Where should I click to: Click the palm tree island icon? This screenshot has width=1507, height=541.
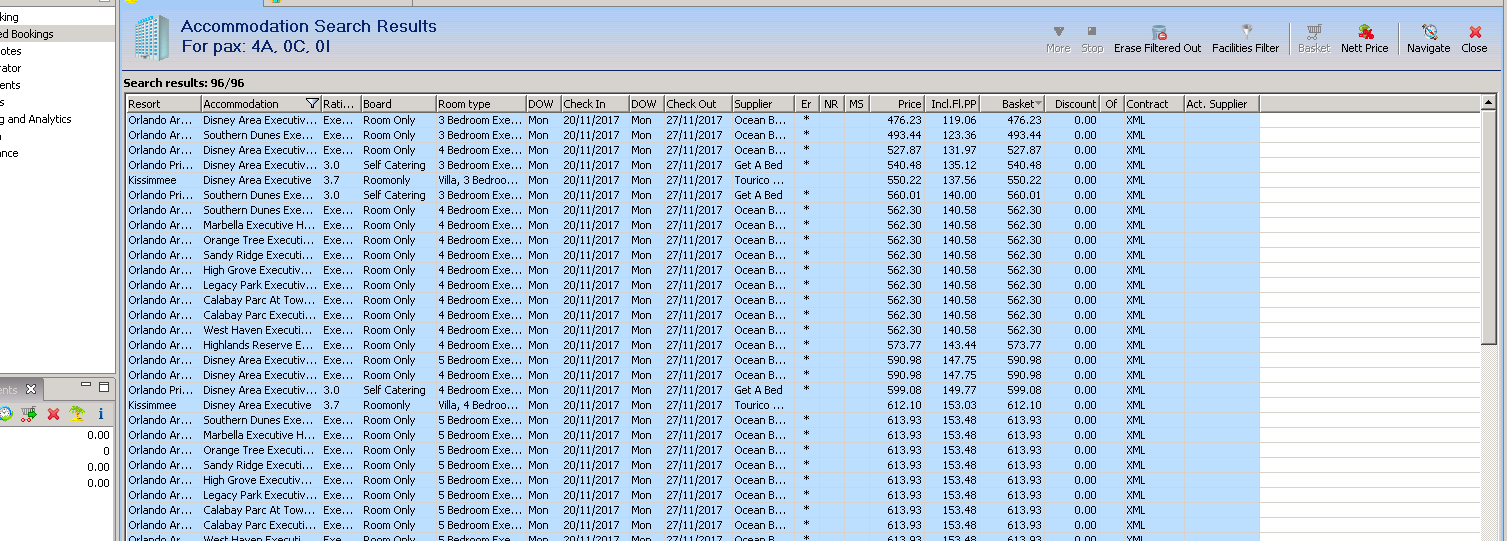pos(77,413)
